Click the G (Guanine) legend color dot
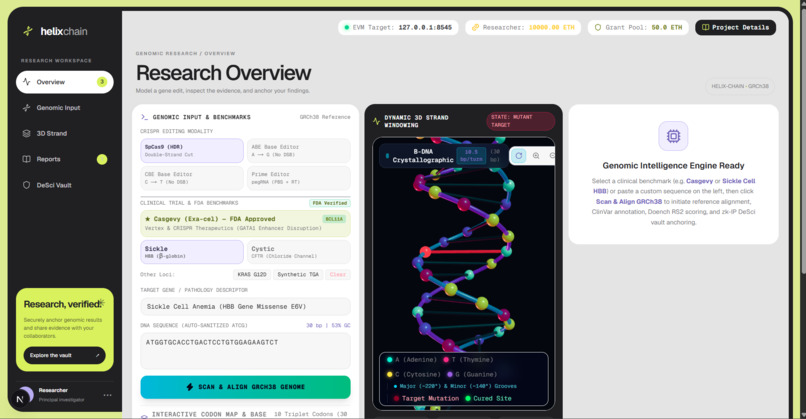This screenshot has width=806, height=419. [450, 374]
